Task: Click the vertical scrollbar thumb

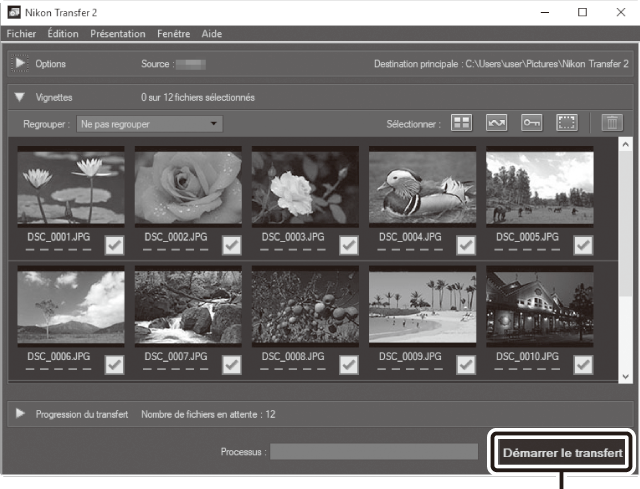Action: 625,224
